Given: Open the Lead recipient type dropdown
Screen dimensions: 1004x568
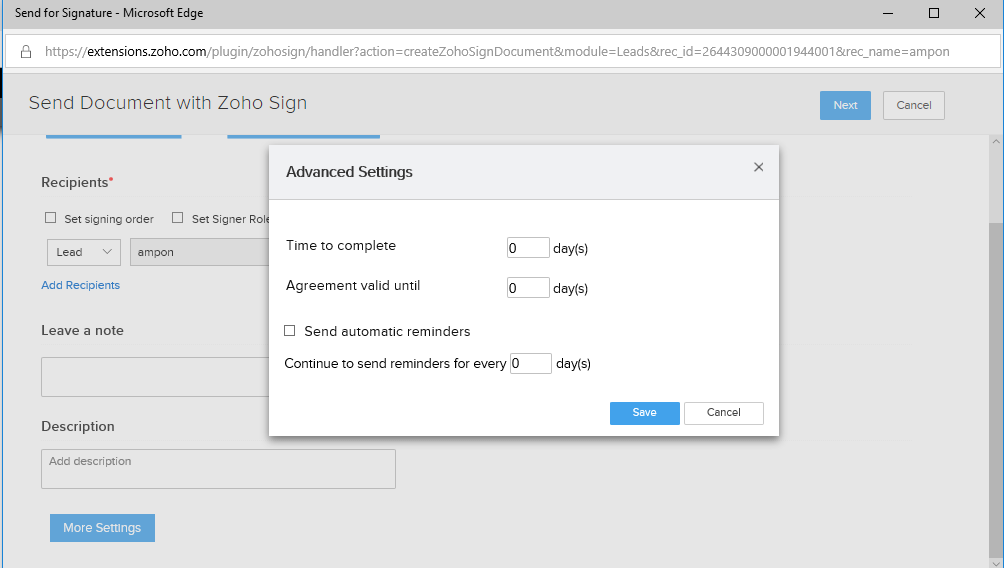Looking at the screenshot, I should click(84, 252).
